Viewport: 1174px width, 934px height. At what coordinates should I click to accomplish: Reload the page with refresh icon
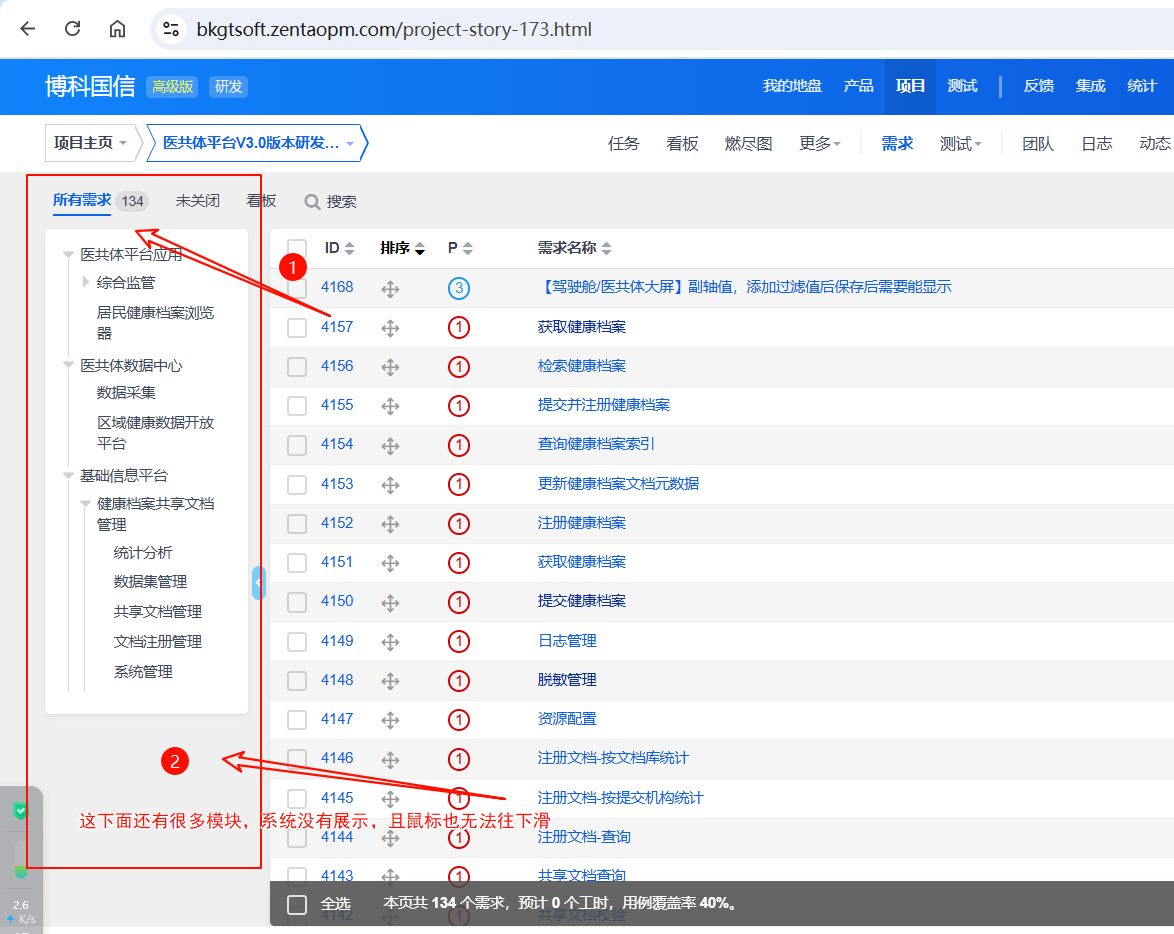coord(73,29)
